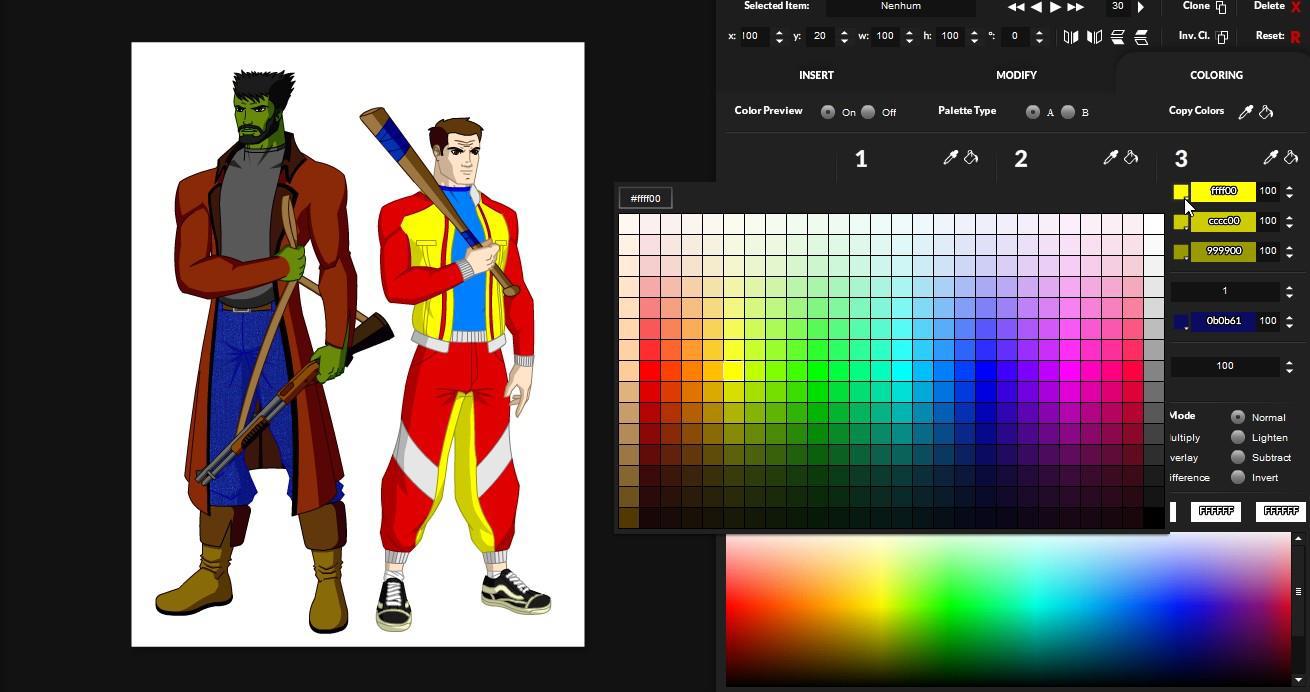Click the rotation angle input field

(1015, 36)
